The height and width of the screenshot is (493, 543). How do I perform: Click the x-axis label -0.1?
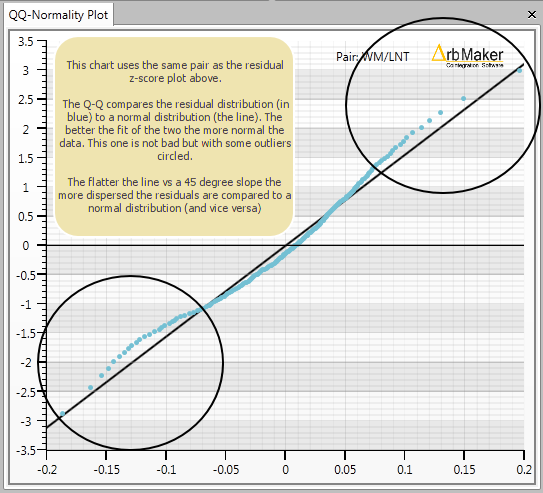166,469
